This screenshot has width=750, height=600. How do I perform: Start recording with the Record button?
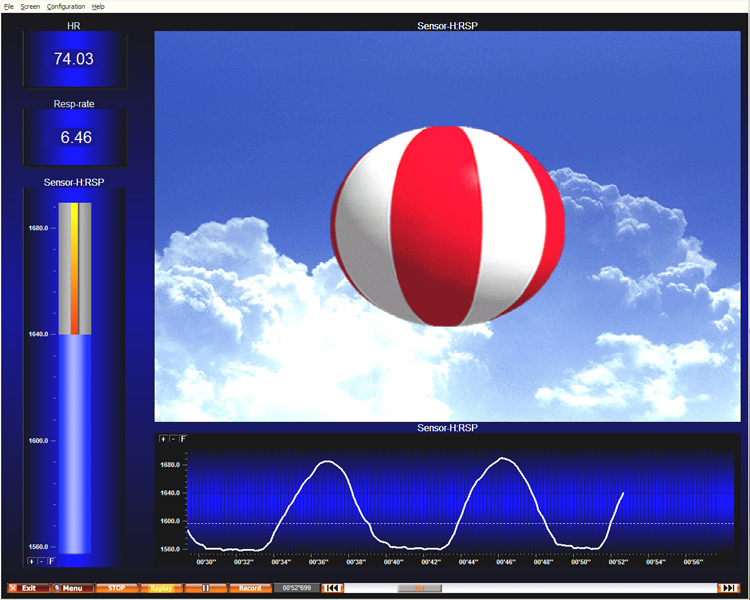click(x=250, y=588)
